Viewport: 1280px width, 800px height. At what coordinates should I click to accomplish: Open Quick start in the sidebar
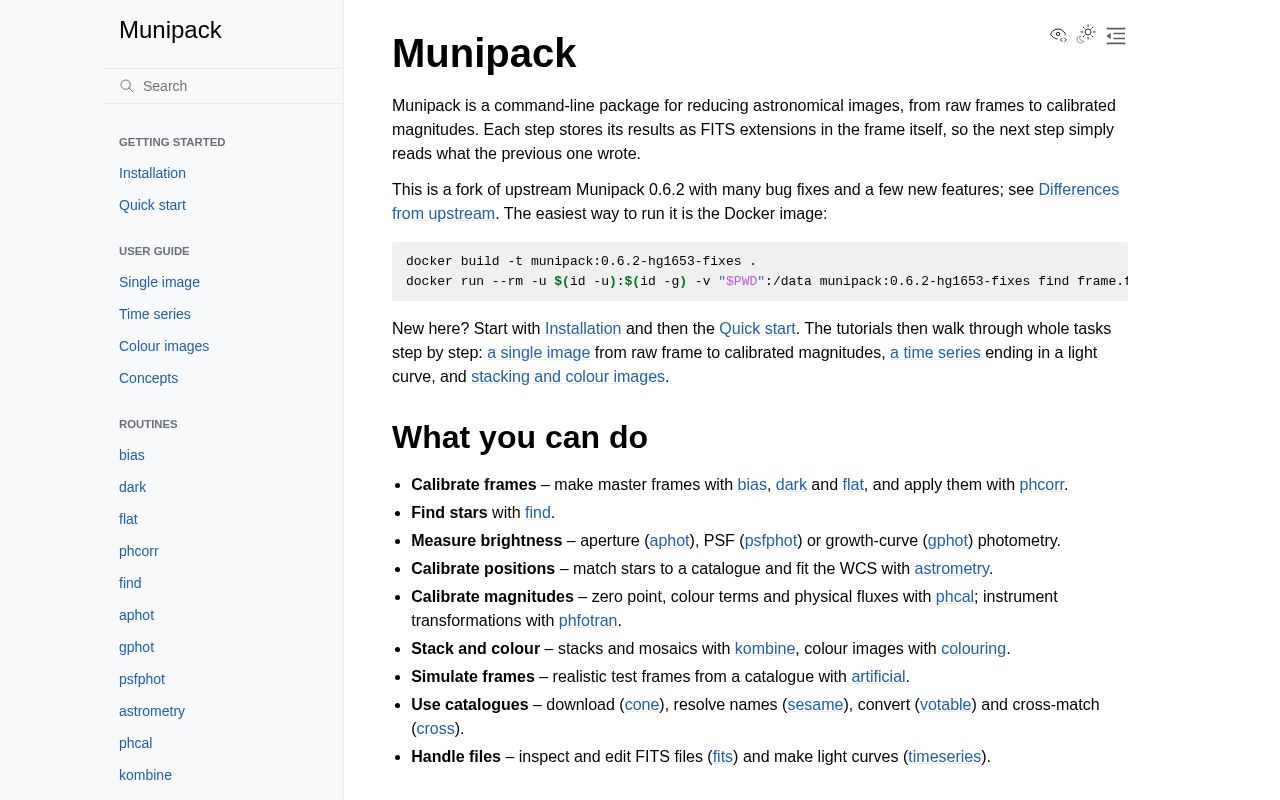click(x=152, y=205)
